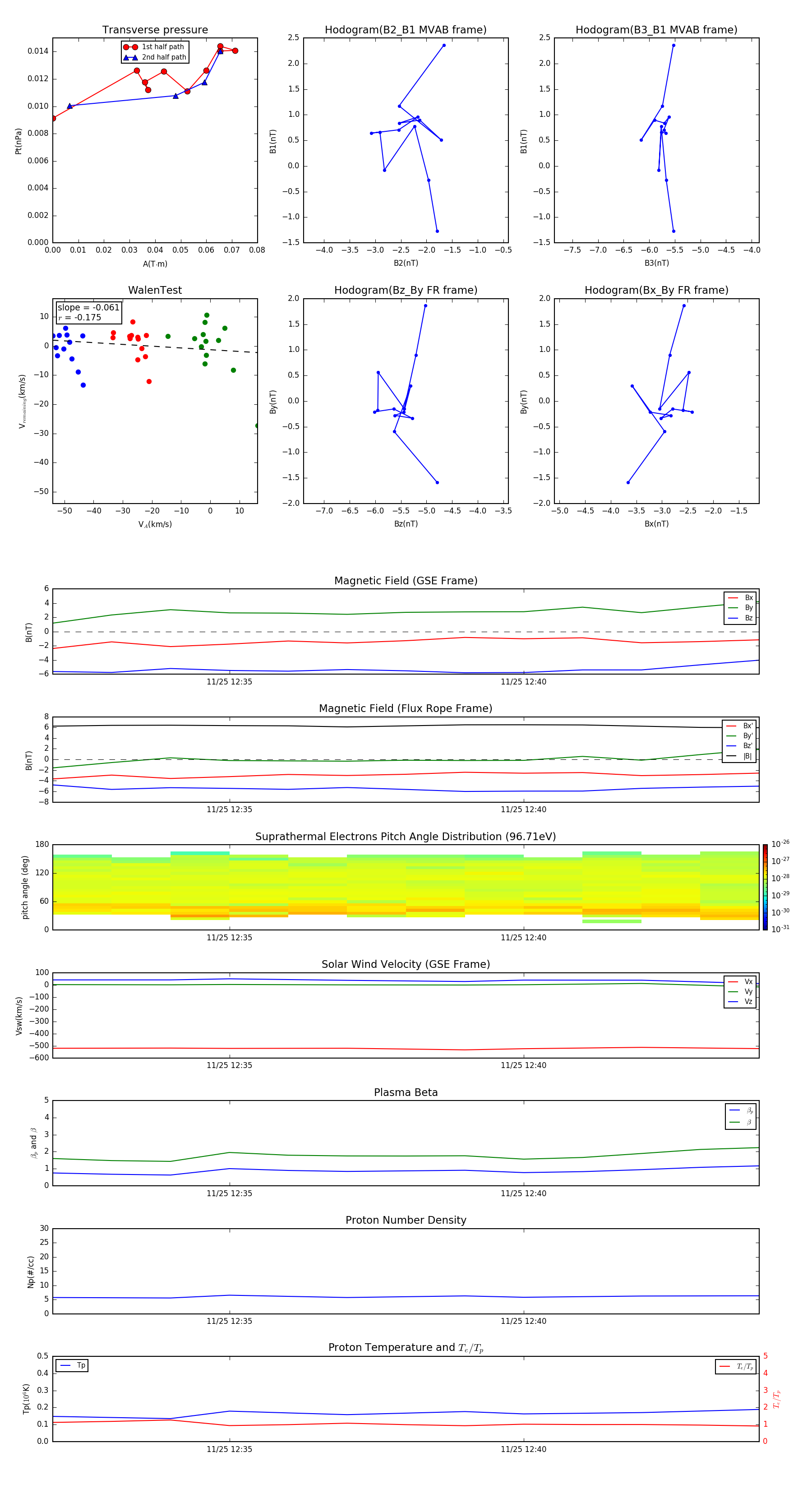Click the Hodogram(Bx_By FR frame) title
Screen dimensions: 812x1489
click(x=656, y=290)
